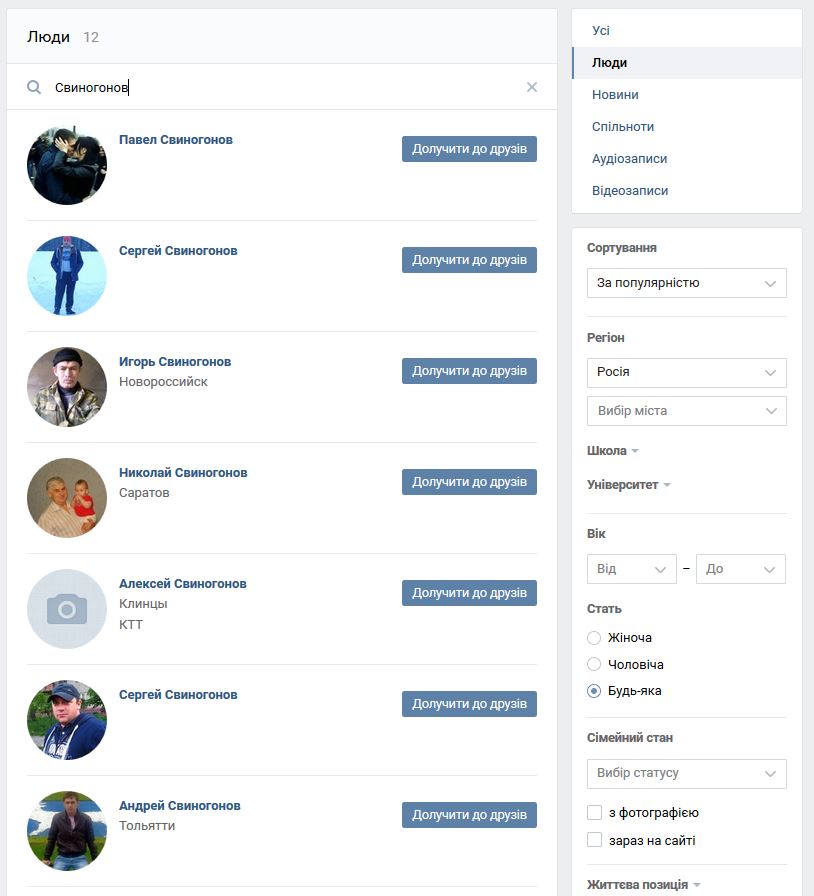Open the 'Вибір статусу' dropdown
814x896 pixels.
[687, 773]
